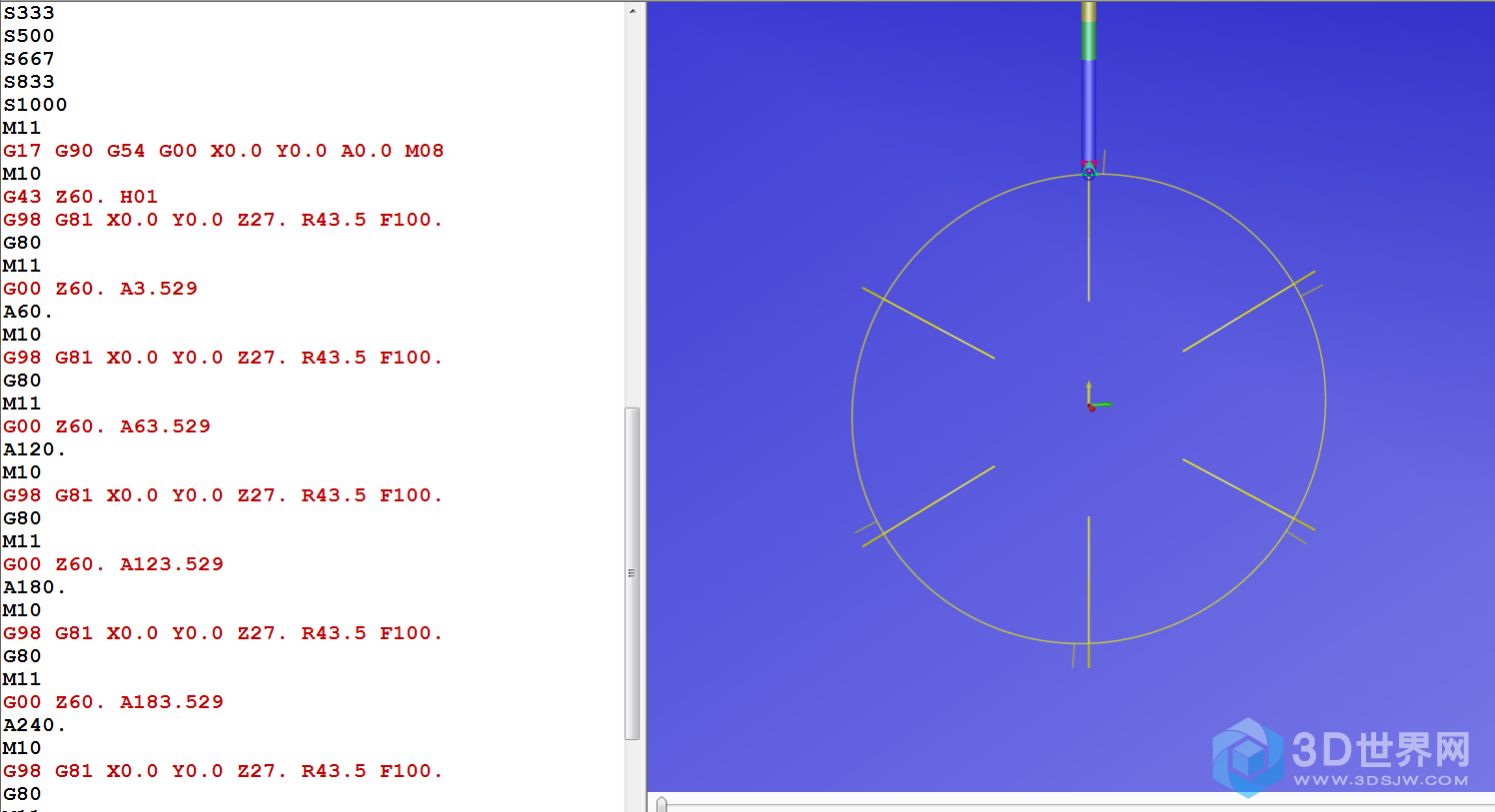Click the coordinate origin axis triad
This screenshot has height=812, width=1495.
coord(1097,398)
